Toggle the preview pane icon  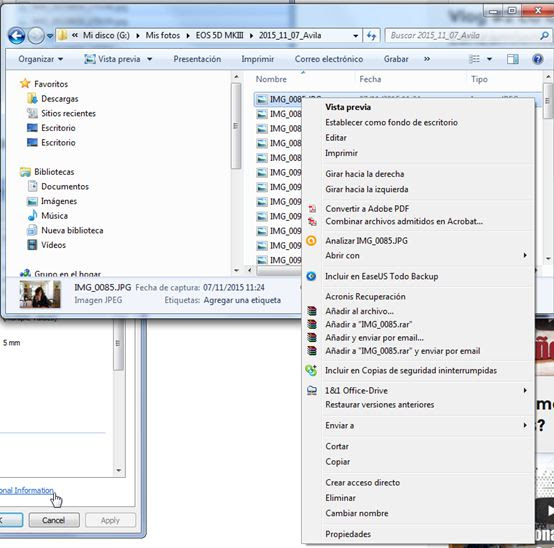[512, 59]
